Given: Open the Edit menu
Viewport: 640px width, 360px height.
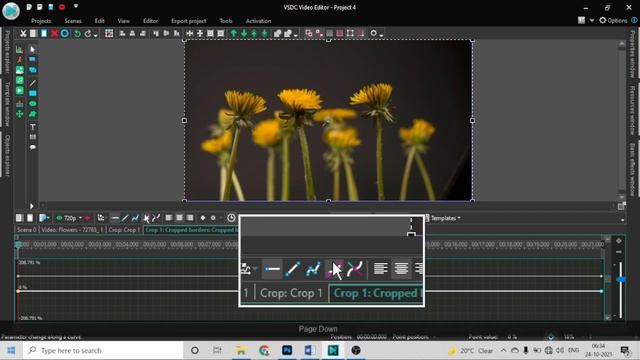Looking at the screenshot, I should tap(100, 21).
